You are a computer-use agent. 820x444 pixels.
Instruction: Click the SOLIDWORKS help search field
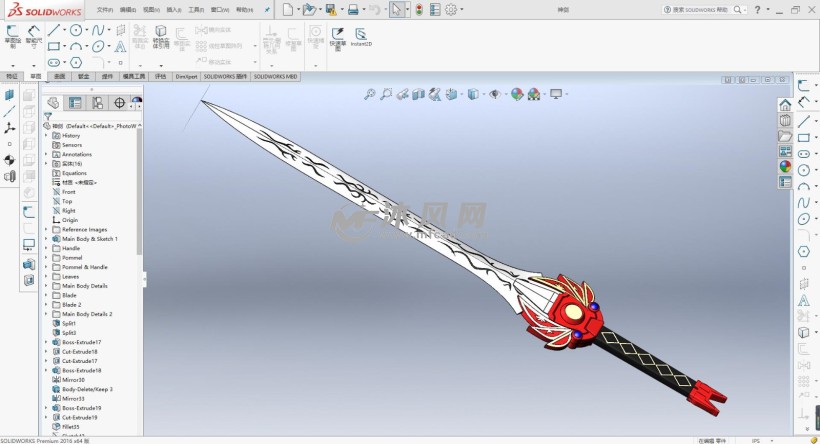[698, 9]
